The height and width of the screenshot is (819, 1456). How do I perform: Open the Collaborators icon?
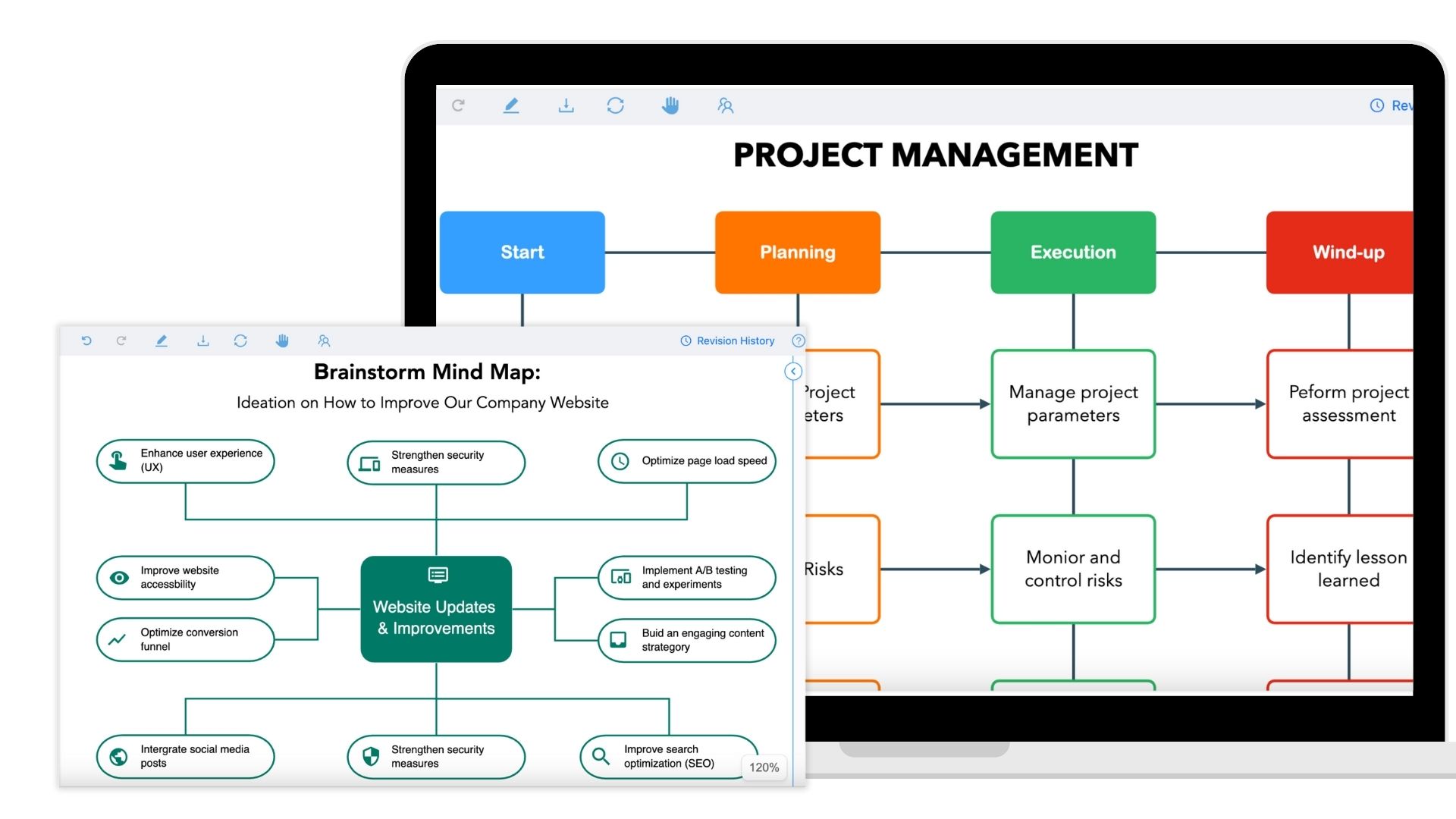(x=324, y=341)
